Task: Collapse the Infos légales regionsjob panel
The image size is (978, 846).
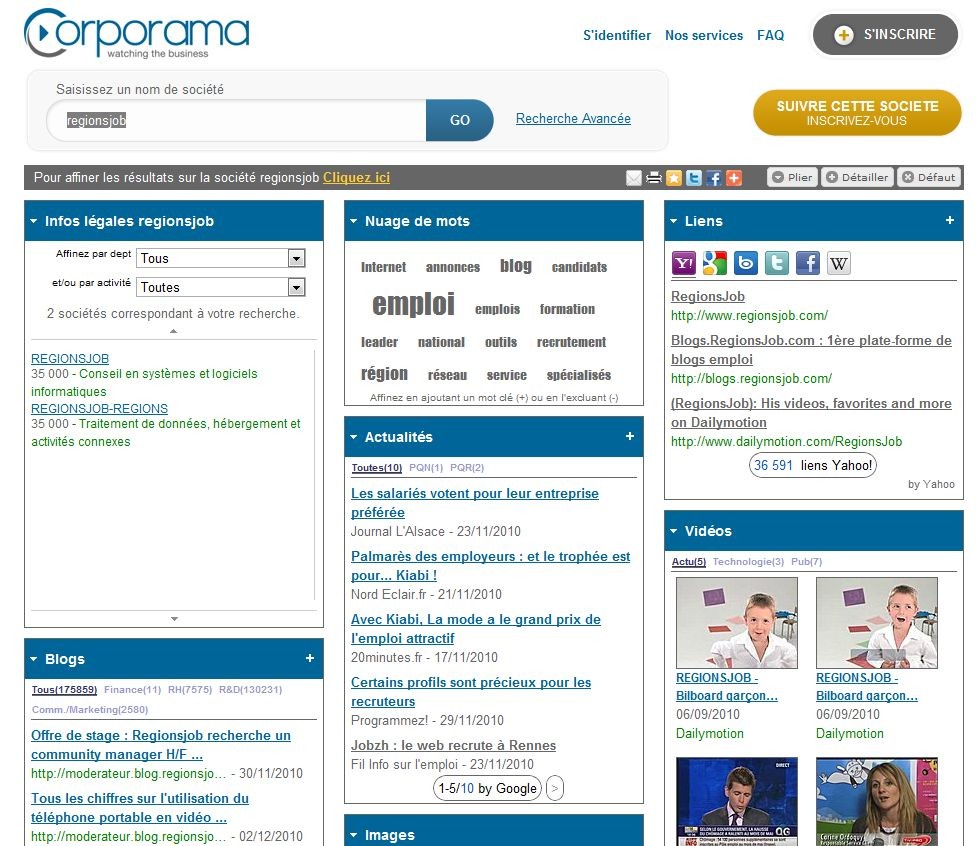Action: [34, 221]
